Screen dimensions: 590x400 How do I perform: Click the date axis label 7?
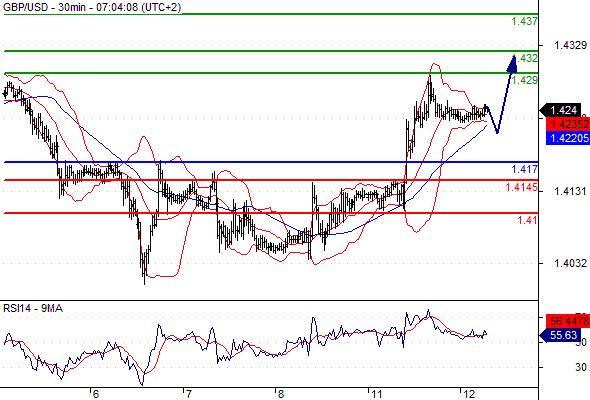point(188,394)
